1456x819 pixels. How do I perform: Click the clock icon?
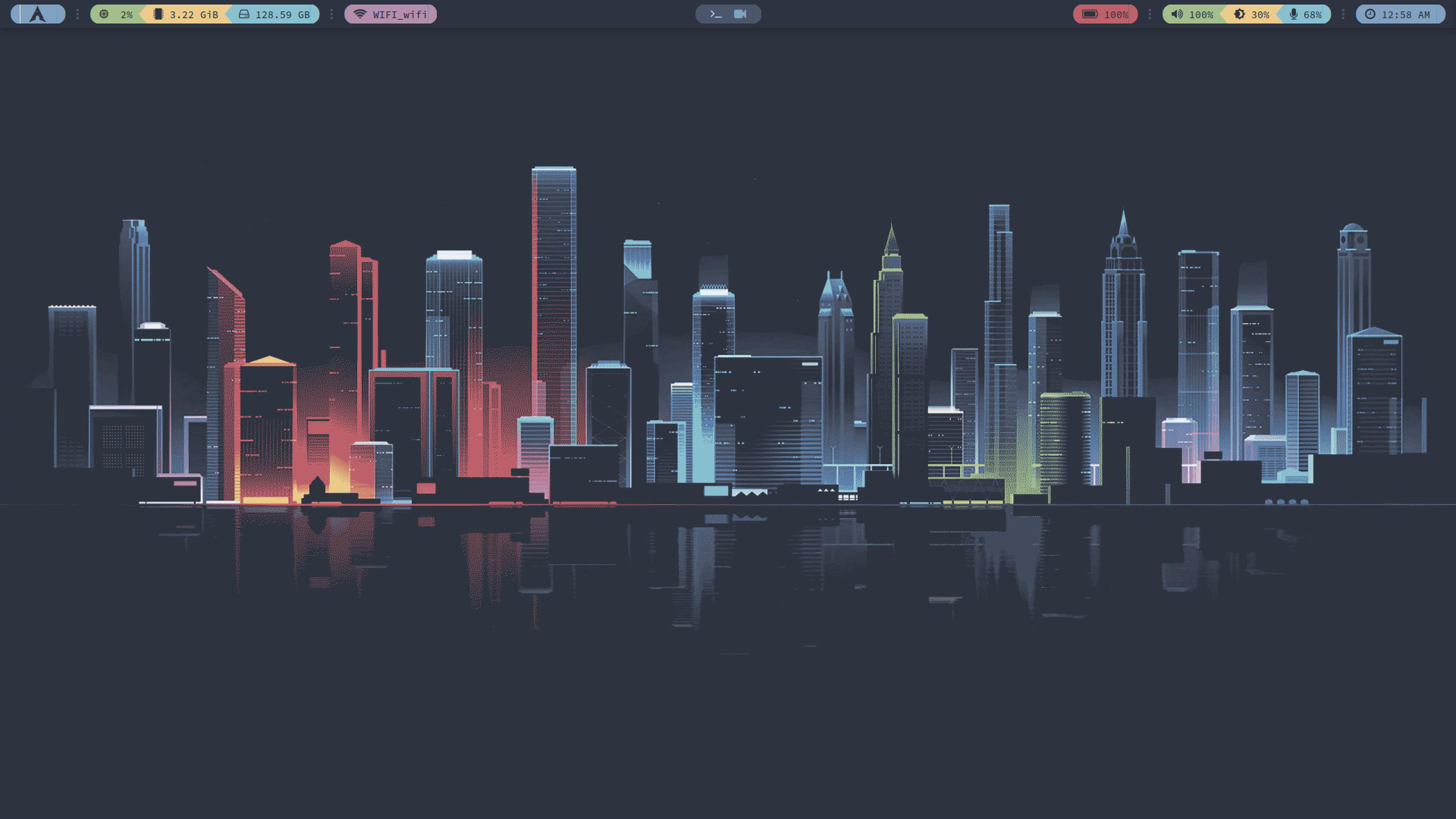[1370, 14]
